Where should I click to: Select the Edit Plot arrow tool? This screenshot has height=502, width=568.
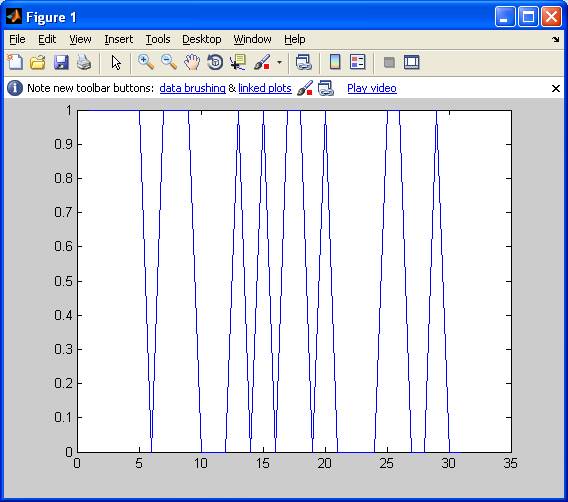(x=116, y=62)
